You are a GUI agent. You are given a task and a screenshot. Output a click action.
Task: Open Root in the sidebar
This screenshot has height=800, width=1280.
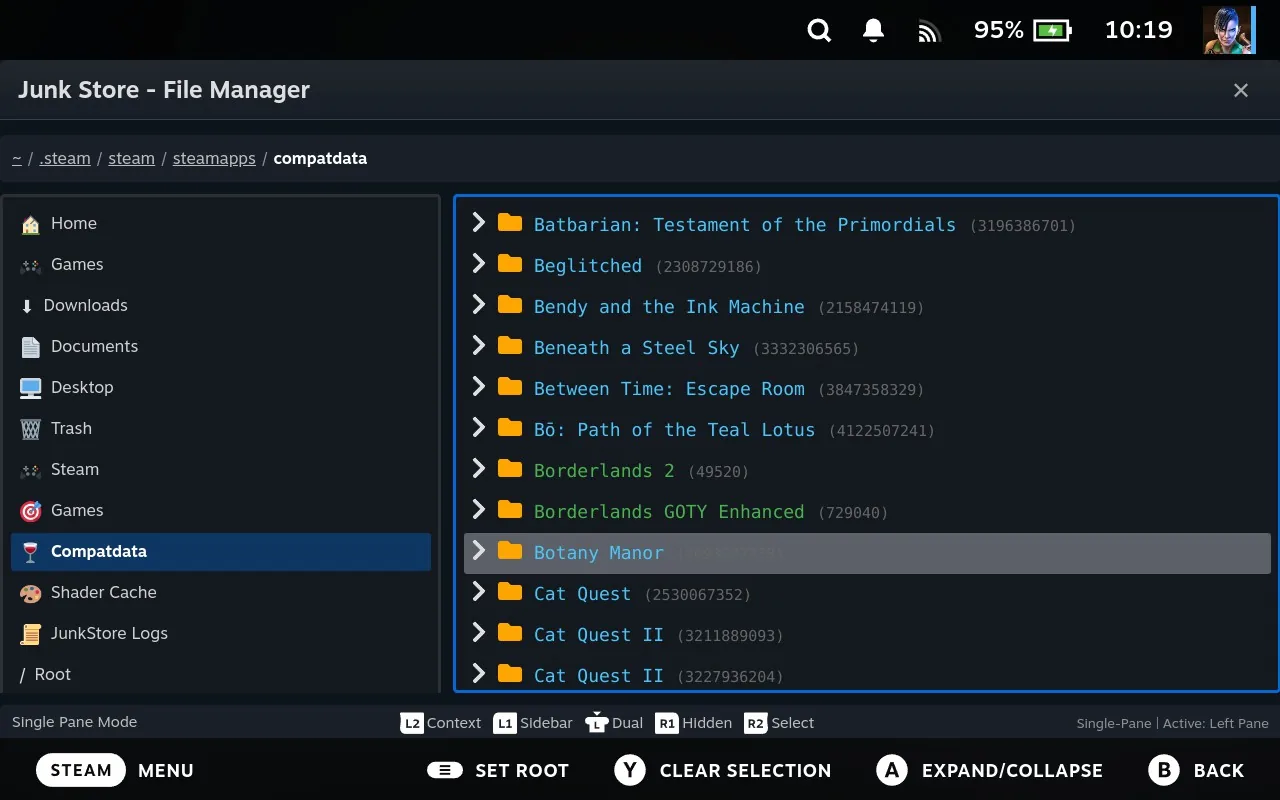pyautogui.click(x=221, y=675)
